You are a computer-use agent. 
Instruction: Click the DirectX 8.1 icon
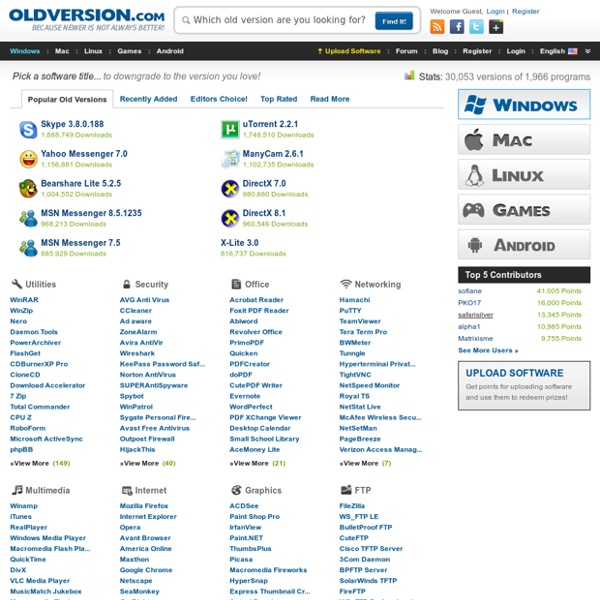point(230,218)
